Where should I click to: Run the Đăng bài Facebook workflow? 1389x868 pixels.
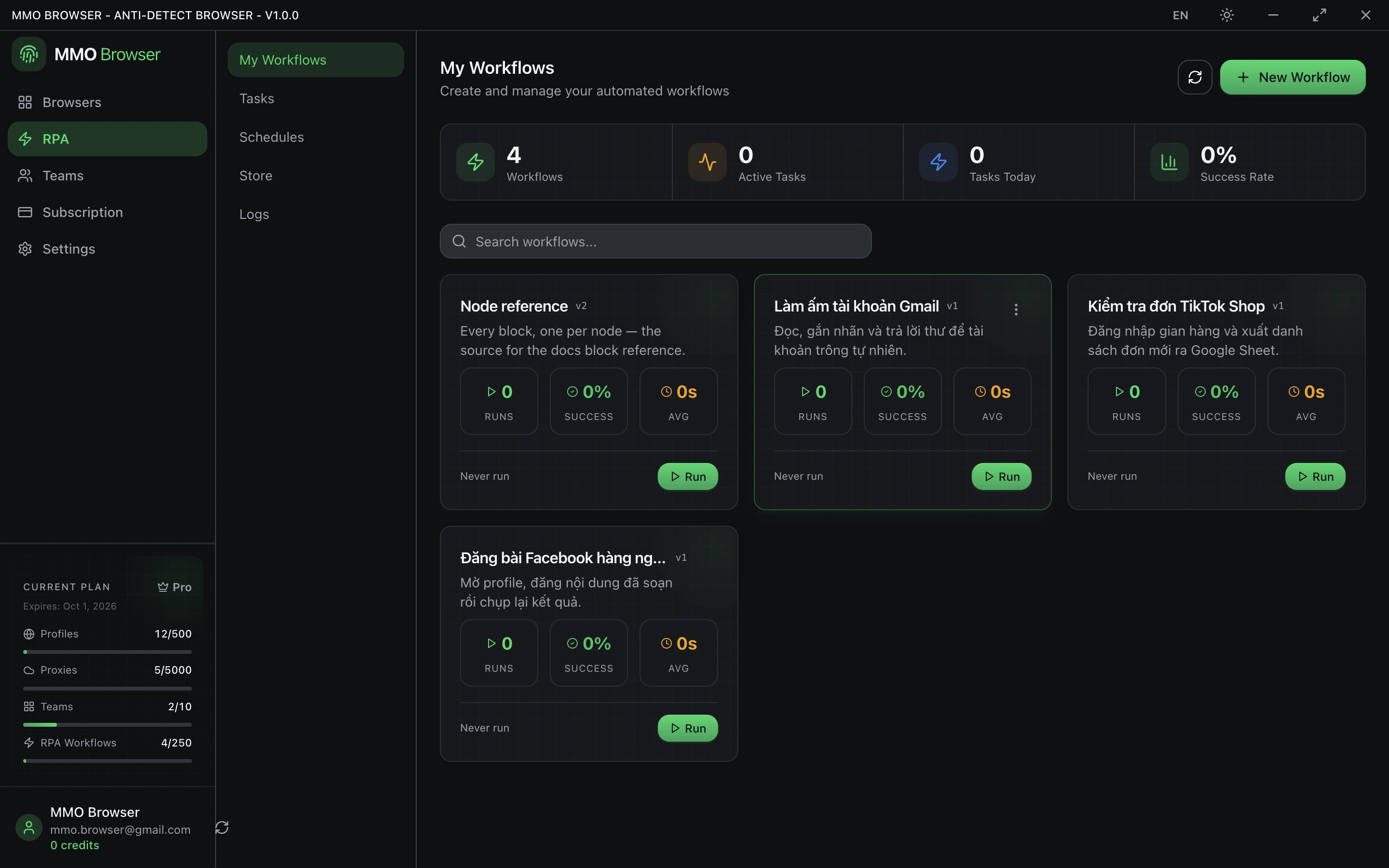pos(688,728)
